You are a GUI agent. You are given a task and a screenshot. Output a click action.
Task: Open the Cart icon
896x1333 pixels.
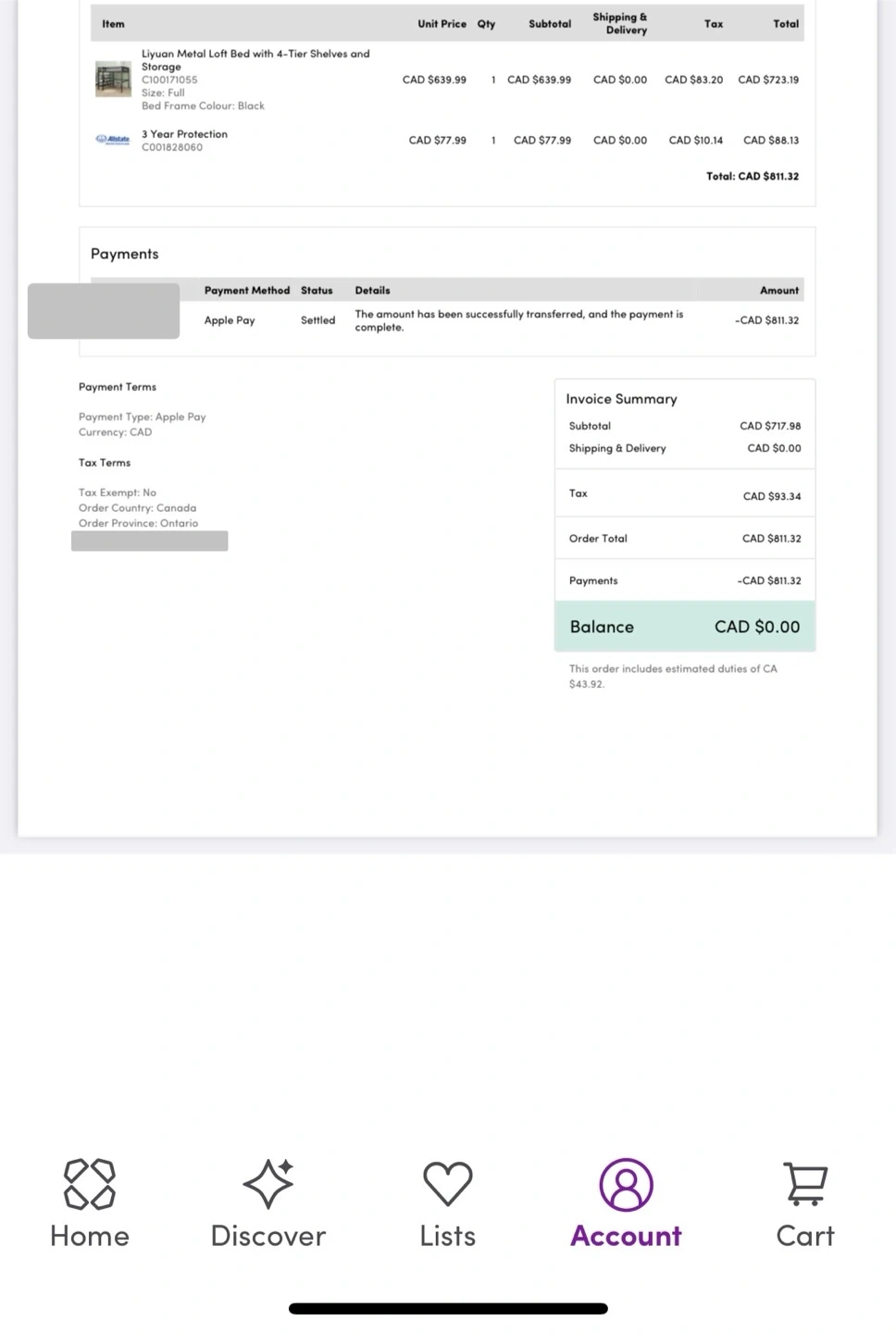point(805,1184)
